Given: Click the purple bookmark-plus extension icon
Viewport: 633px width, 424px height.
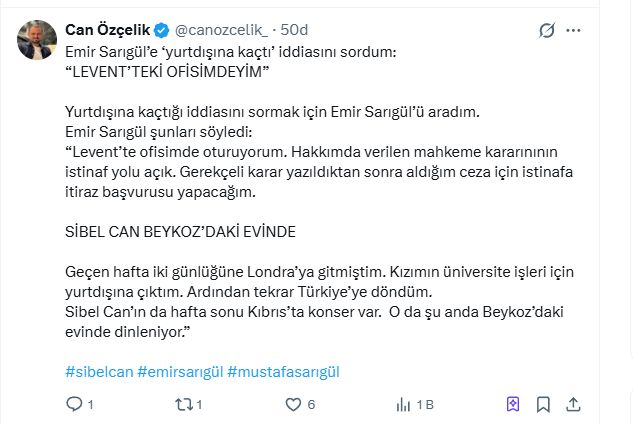Looking at the screenshot, I should 512,404.
